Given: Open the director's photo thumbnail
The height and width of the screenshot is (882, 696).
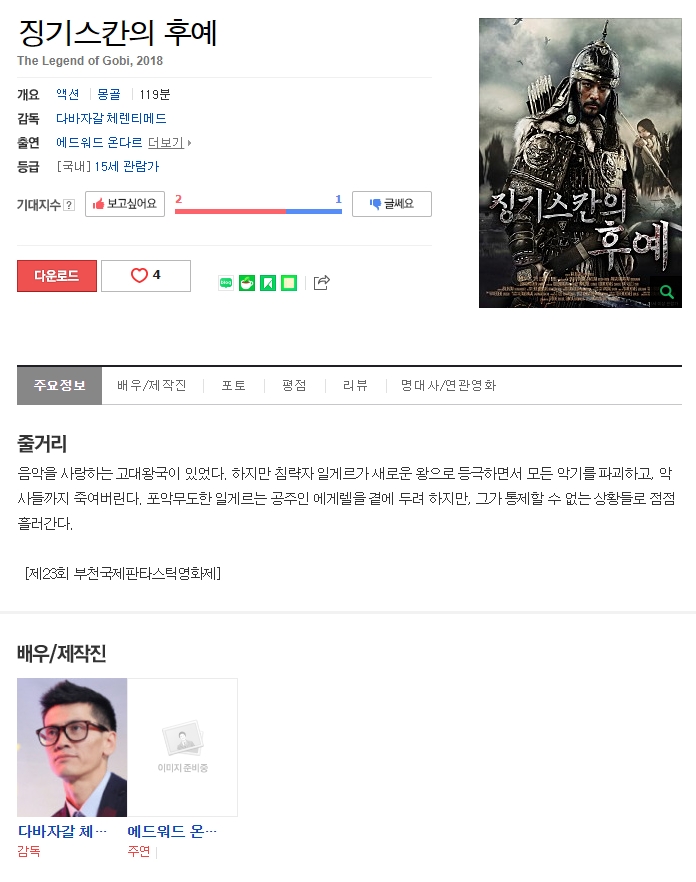Looking at the screenshot, I should tap(72, 747).
